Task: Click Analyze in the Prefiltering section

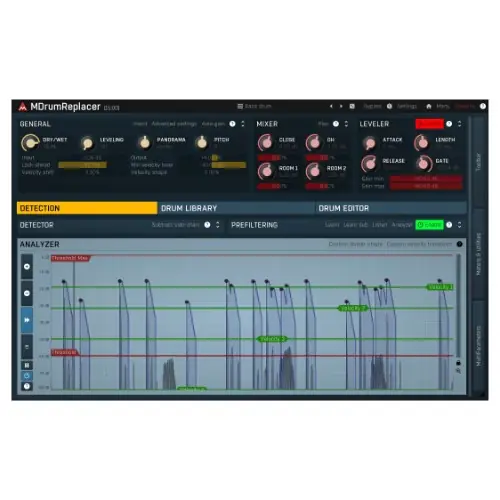Action: (402, 225)
